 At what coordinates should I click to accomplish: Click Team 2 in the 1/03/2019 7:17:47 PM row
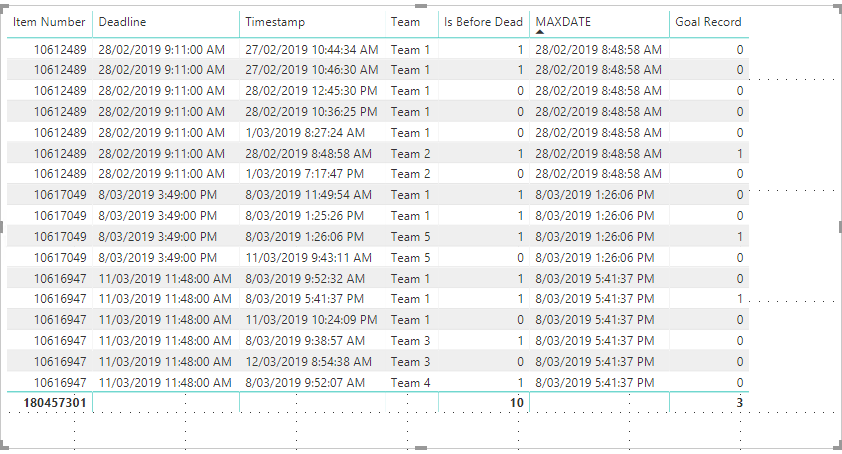tap(410, 174)
